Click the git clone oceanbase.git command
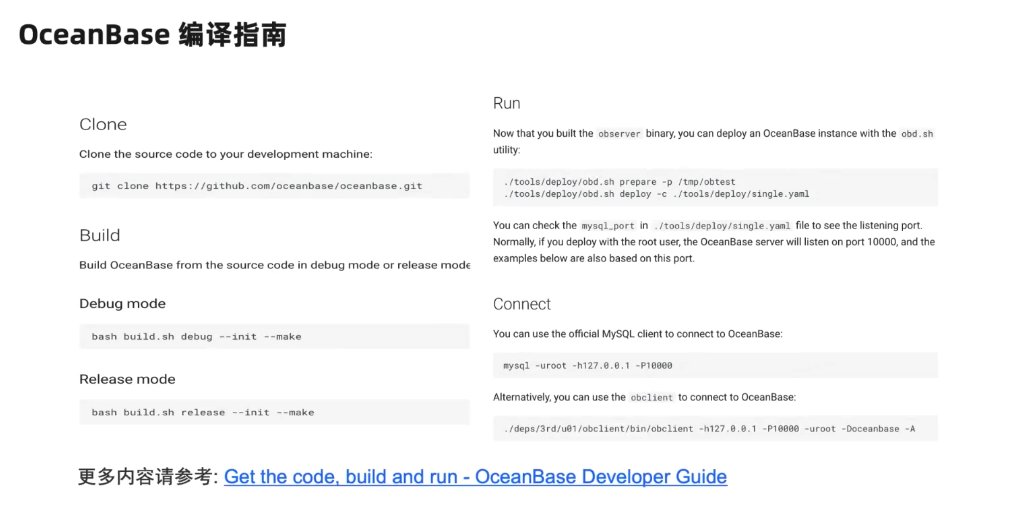The width and height of the screenshot is (1021, 520). 257,185
